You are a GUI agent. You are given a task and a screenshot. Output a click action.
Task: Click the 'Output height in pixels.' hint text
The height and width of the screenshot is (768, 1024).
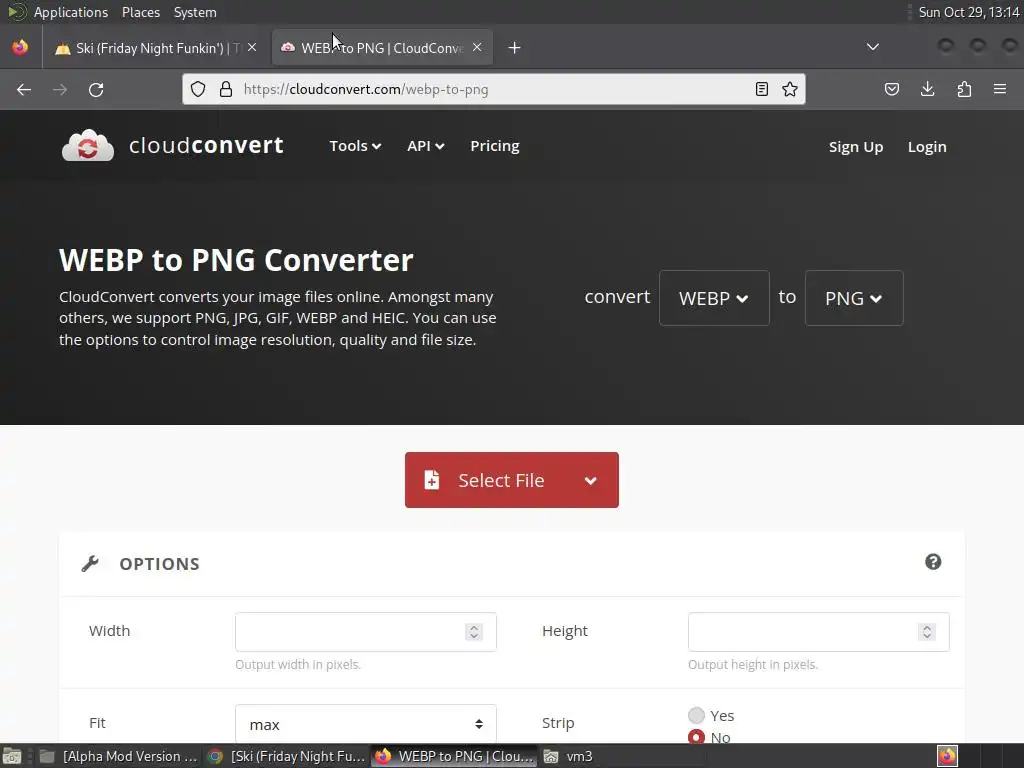click(x=752, y=664)
